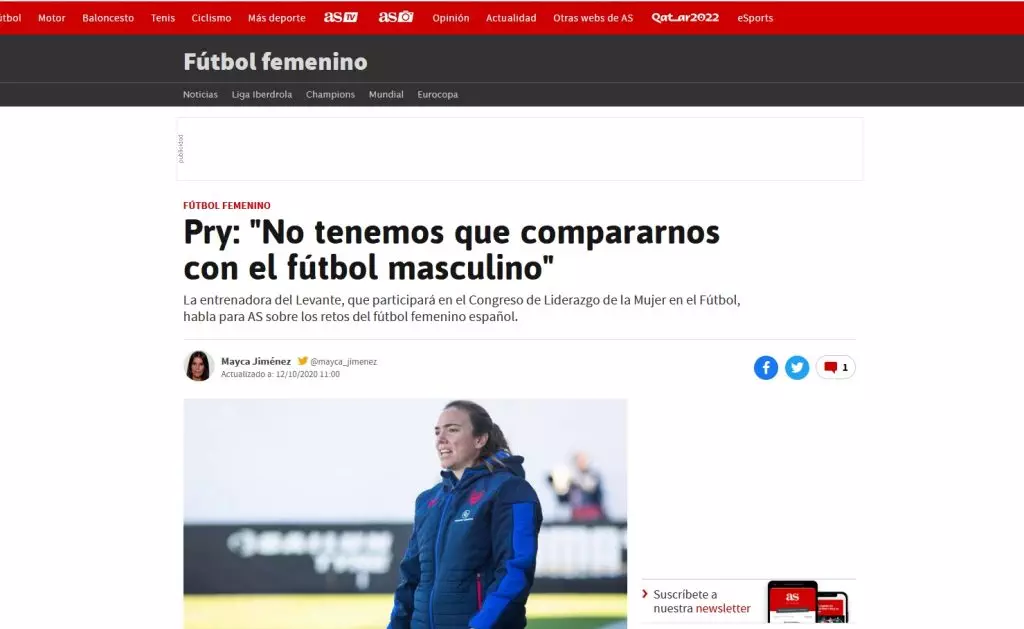The image size is (1024, 629).
Task: Open the Mundial section
Action: click(x=386, y=95)
